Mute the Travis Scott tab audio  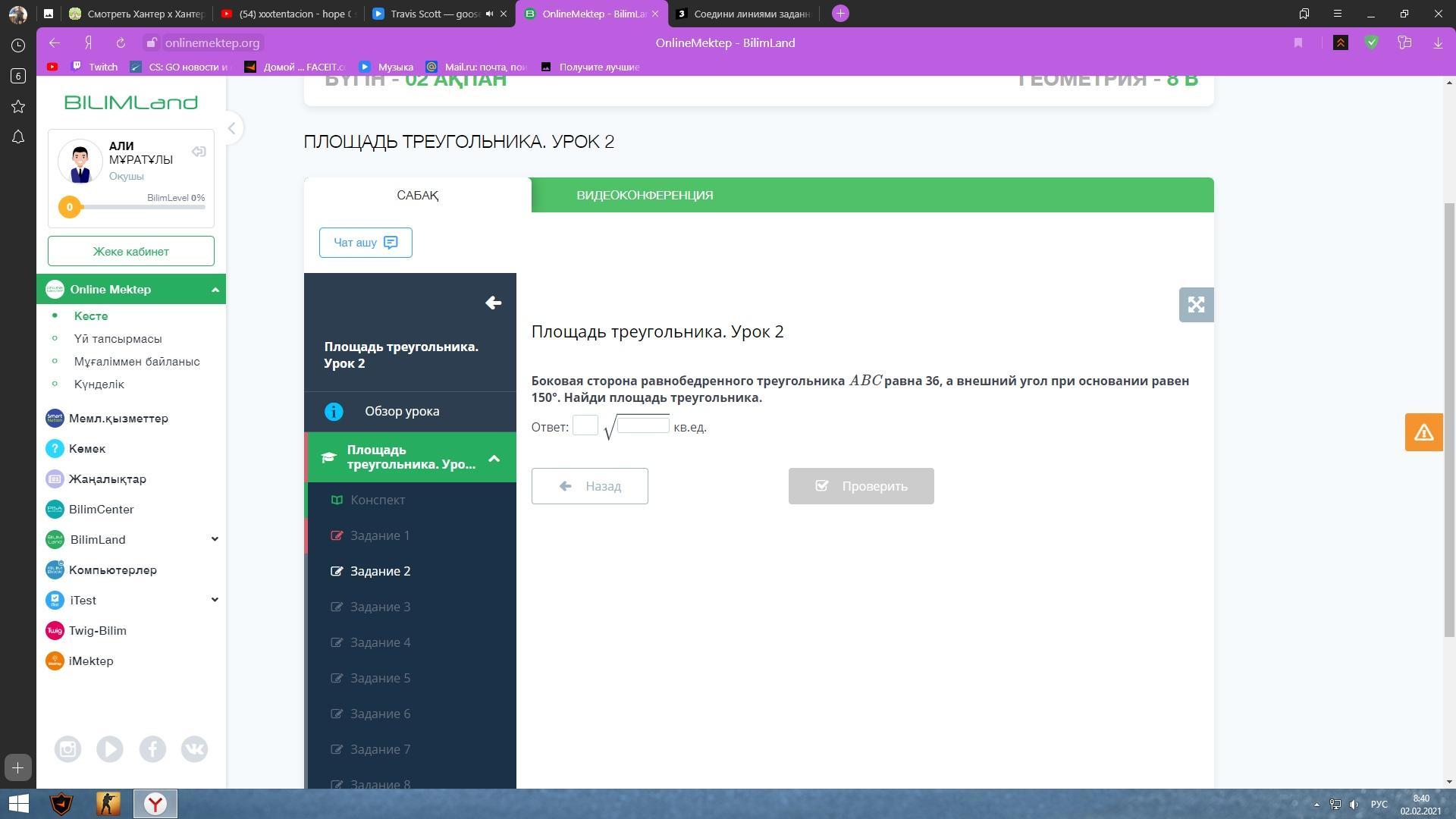[x=490, y=14]
